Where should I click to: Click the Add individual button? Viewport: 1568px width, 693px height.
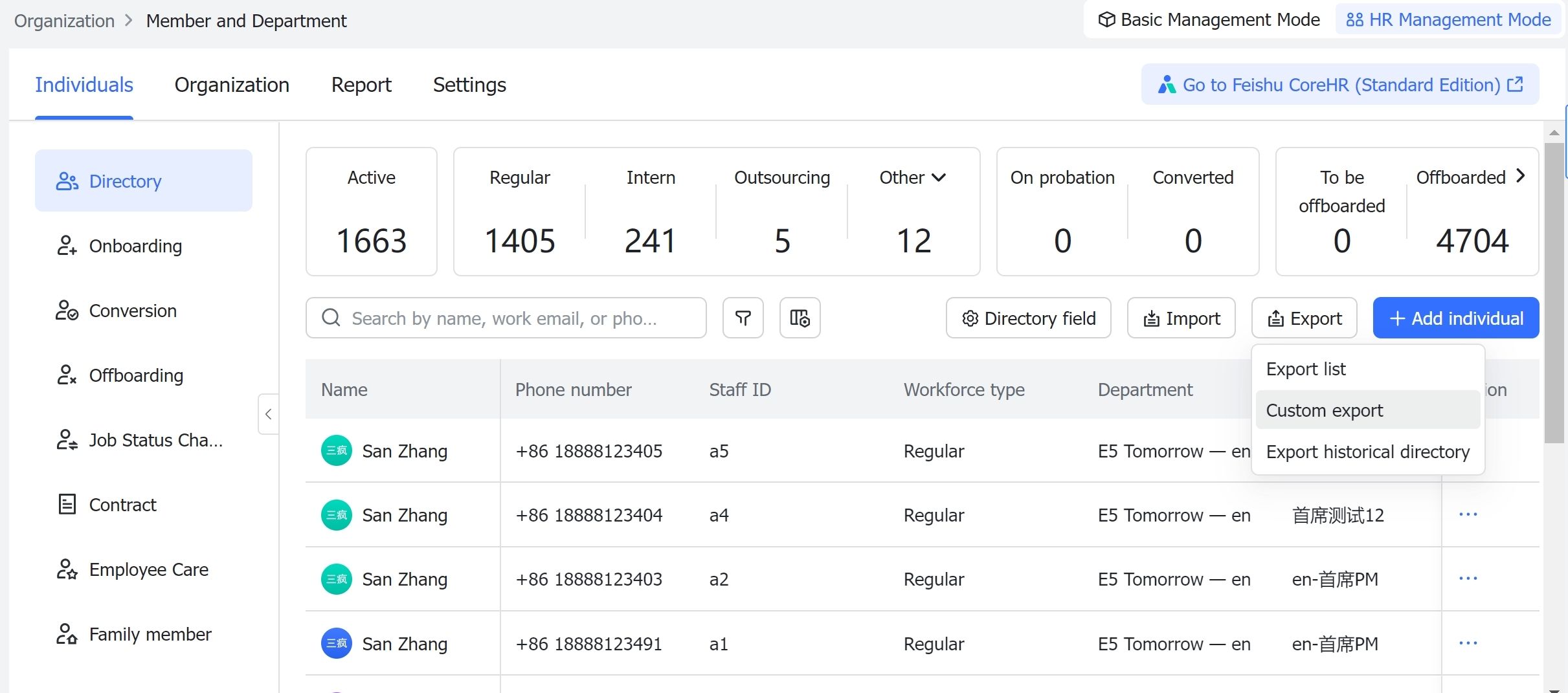tap(1455, 318)
